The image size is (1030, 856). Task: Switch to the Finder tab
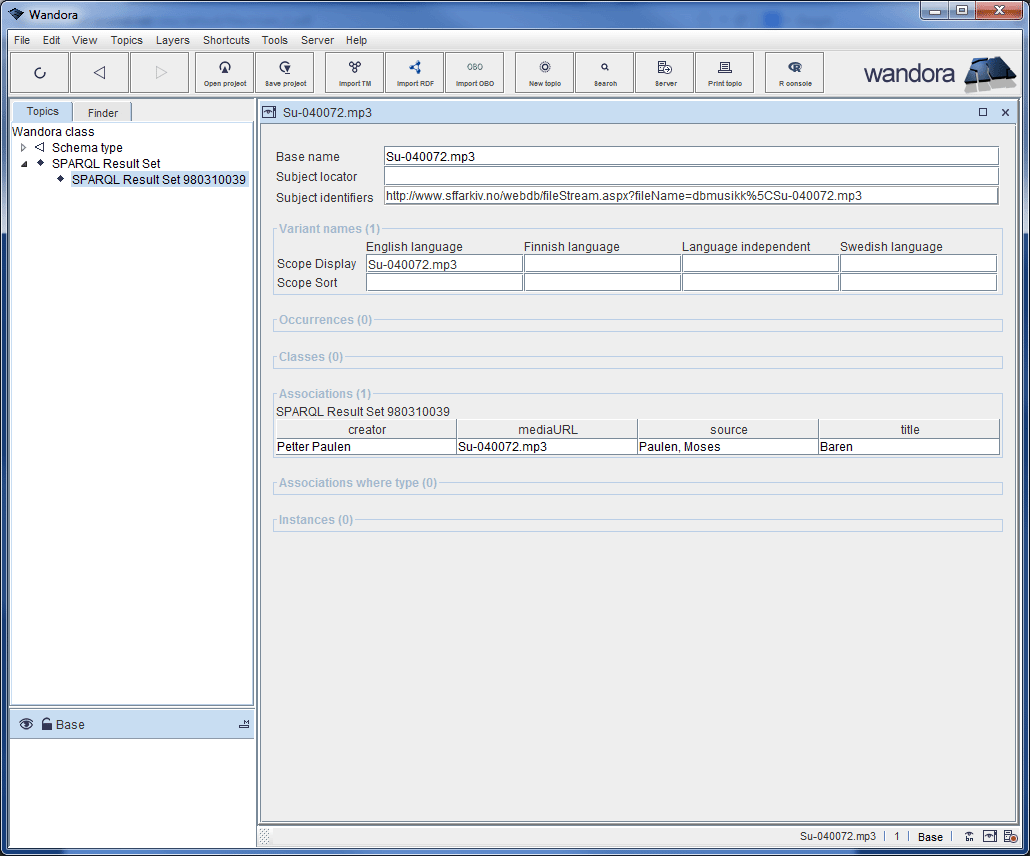(101, 111)
